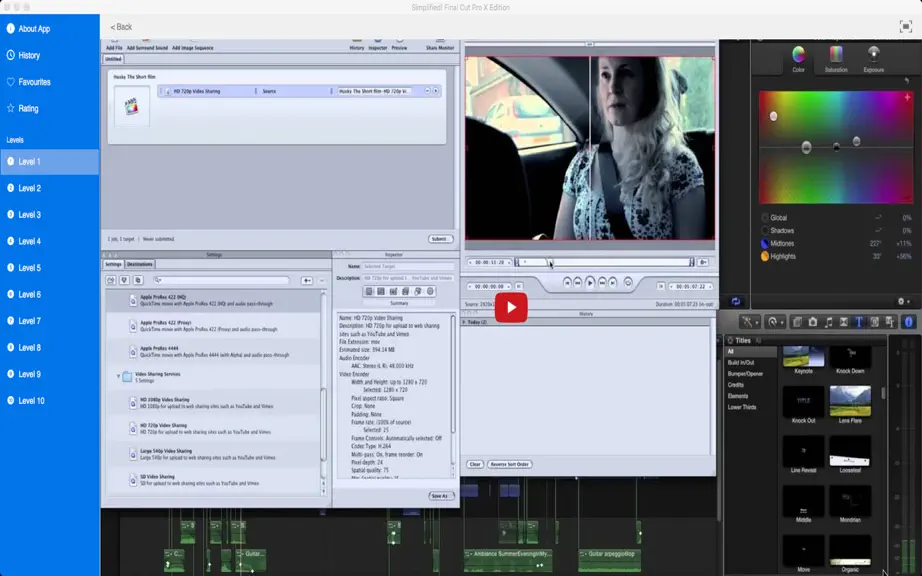Open History in the sidebar

pos(49,55)
